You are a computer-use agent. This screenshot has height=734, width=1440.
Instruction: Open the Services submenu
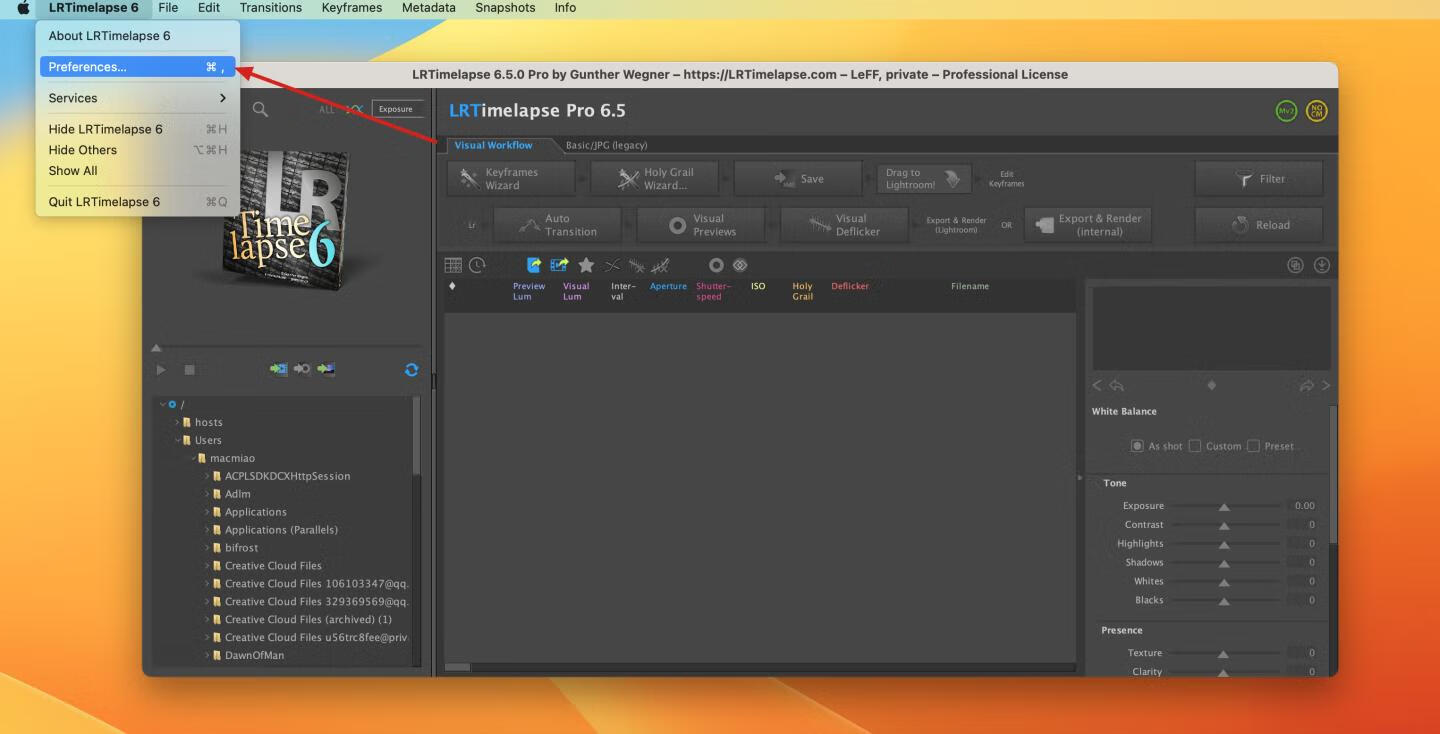pyautogui.click(x=137, y=98)
